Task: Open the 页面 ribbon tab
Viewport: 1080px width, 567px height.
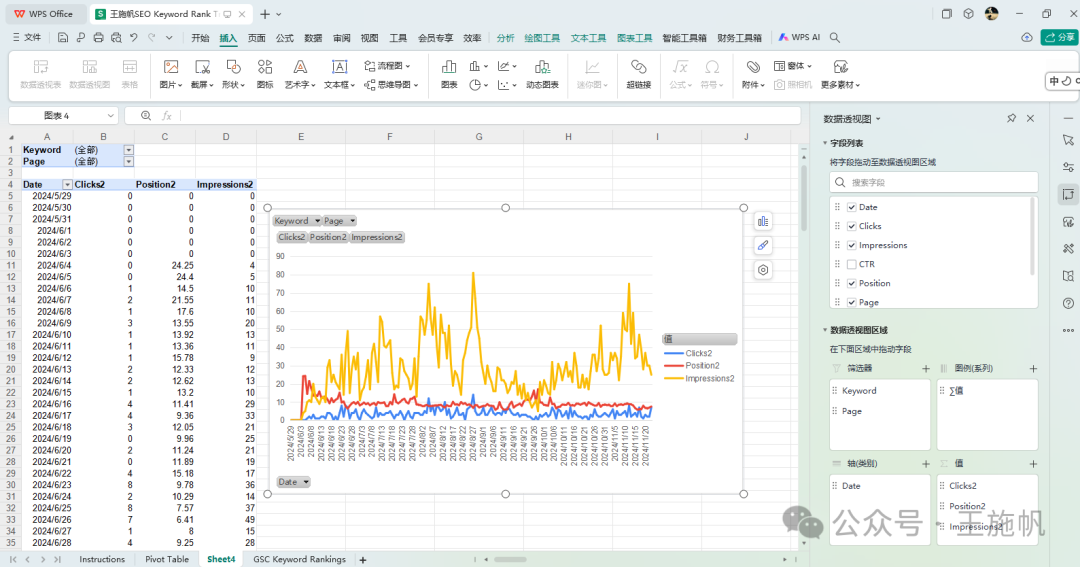Action: pyautogui.click(x=257, y=38)
